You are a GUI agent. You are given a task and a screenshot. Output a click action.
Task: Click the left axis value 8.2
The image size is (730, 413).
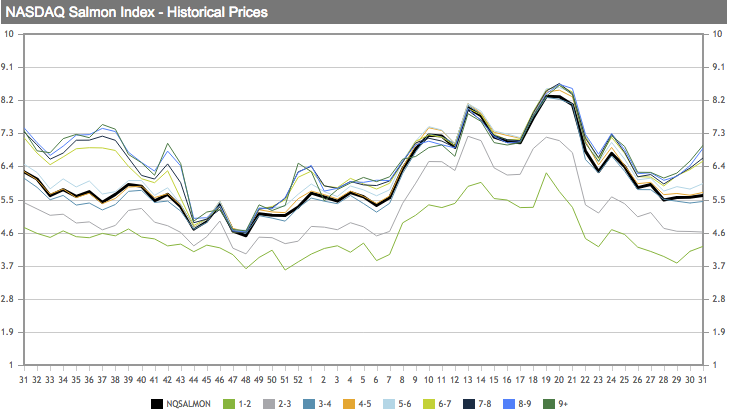8,100
